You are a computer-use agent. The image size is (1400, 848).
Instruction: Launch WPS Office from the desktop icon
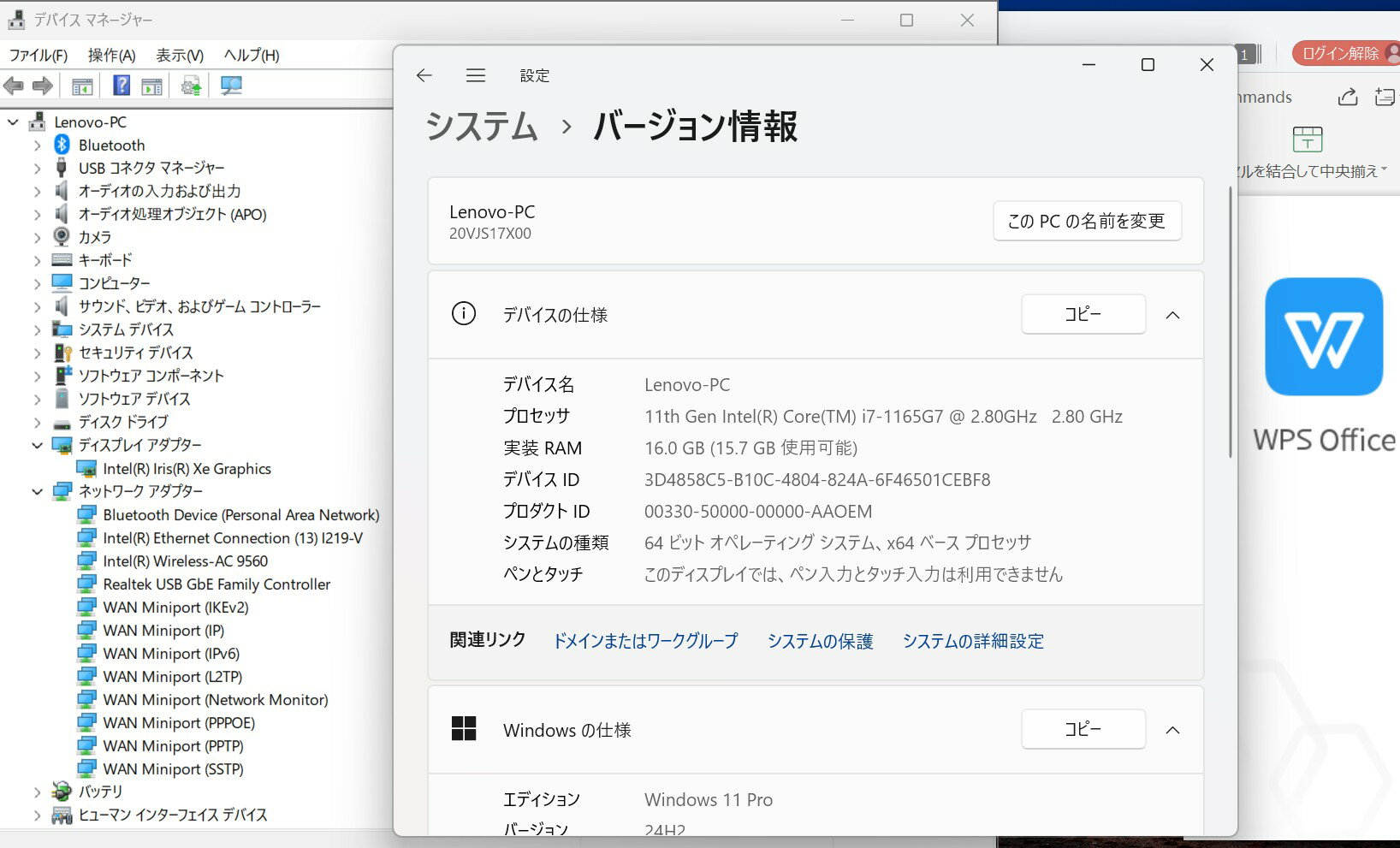tap(1324, 337)
